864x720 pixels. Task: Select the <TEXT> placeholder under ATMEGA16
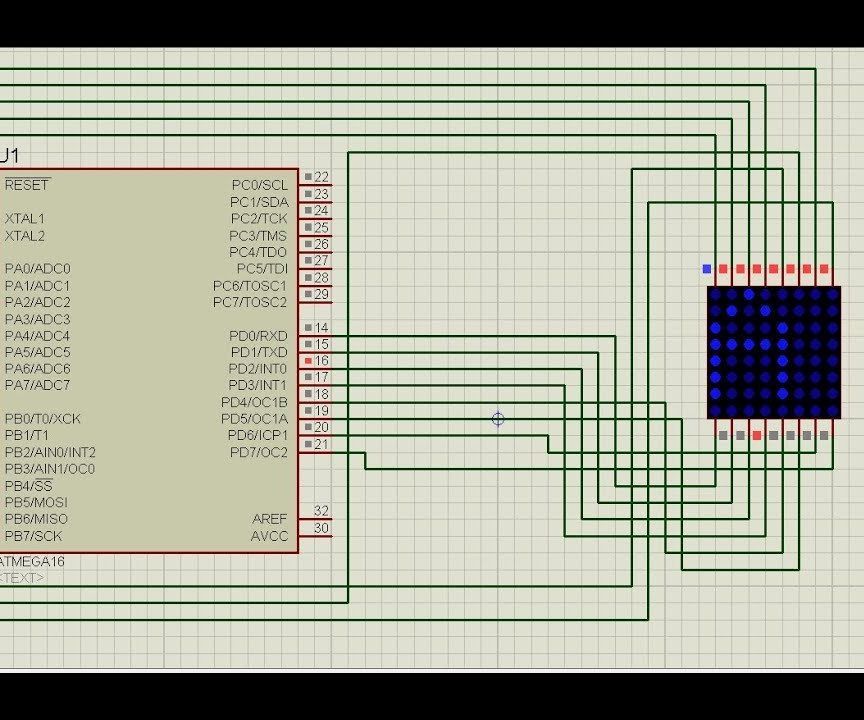point(22,578)
